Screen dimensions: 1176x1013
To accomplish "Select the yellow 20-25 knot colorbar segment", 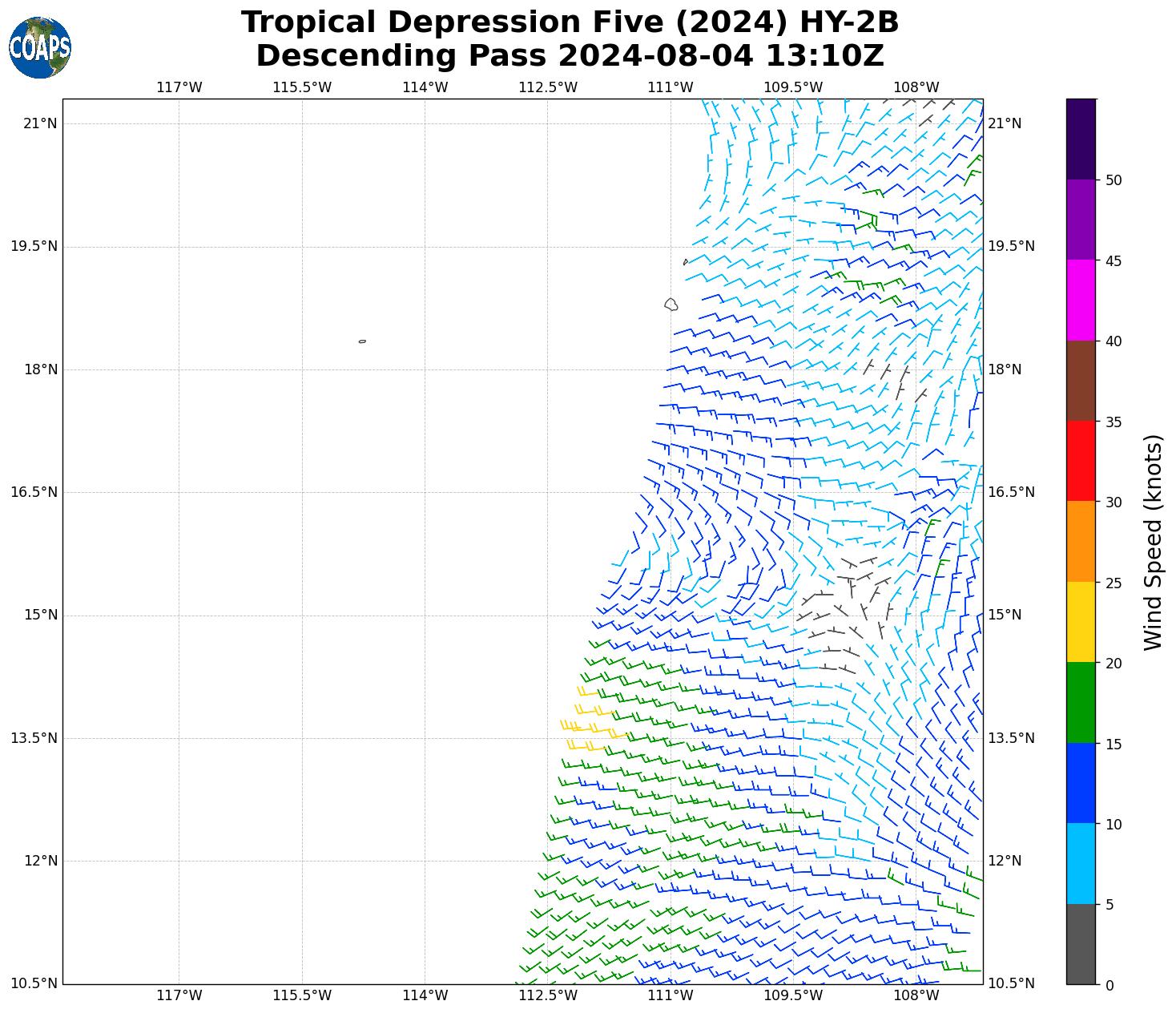I will [x=1081, y=622].
